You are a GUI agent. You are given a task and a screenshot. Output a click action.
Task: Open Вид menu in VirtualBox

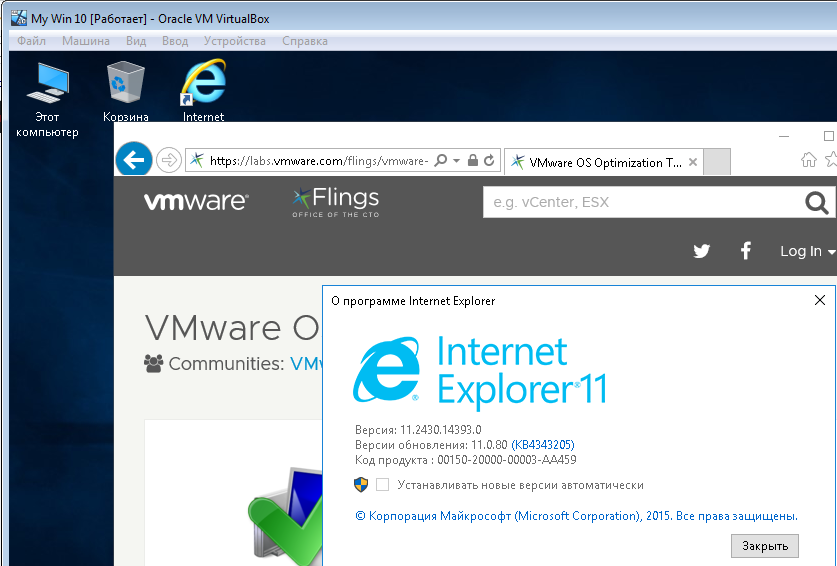pos(136,41)
